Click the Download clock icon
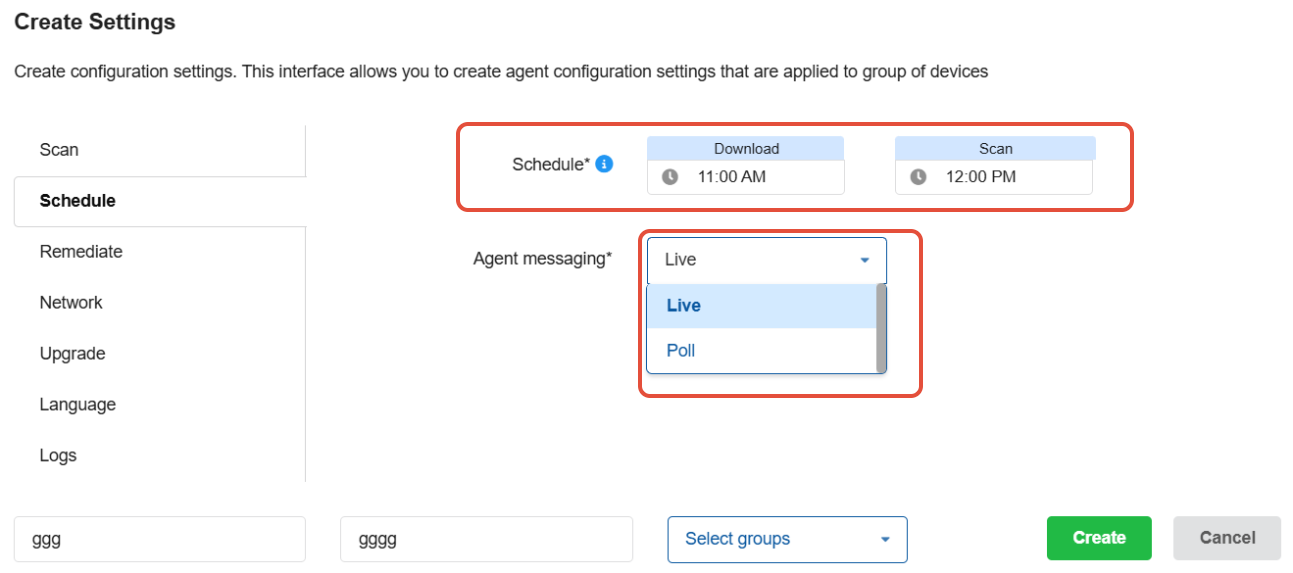Viewport: 1293px width, 573px height. pos(670,177)
